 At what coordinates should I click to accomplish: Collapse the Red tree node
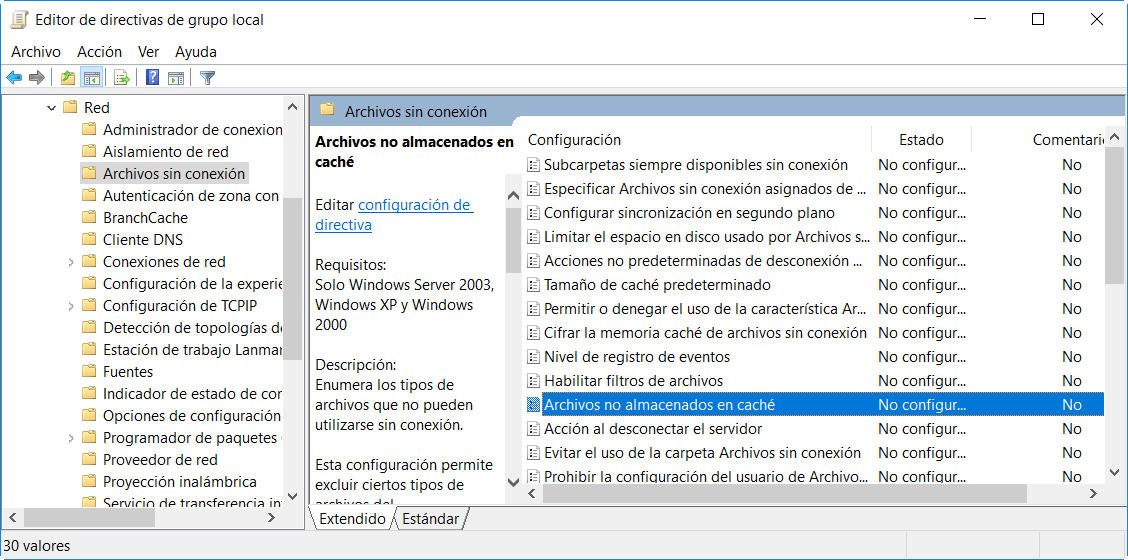(x=51, y=108)
